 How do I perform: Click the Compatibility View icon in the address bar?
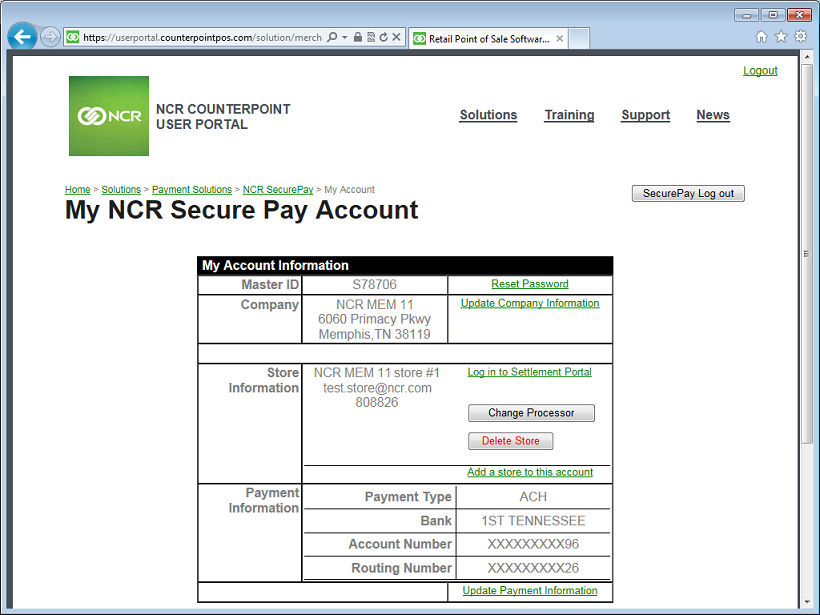point(371,36)
